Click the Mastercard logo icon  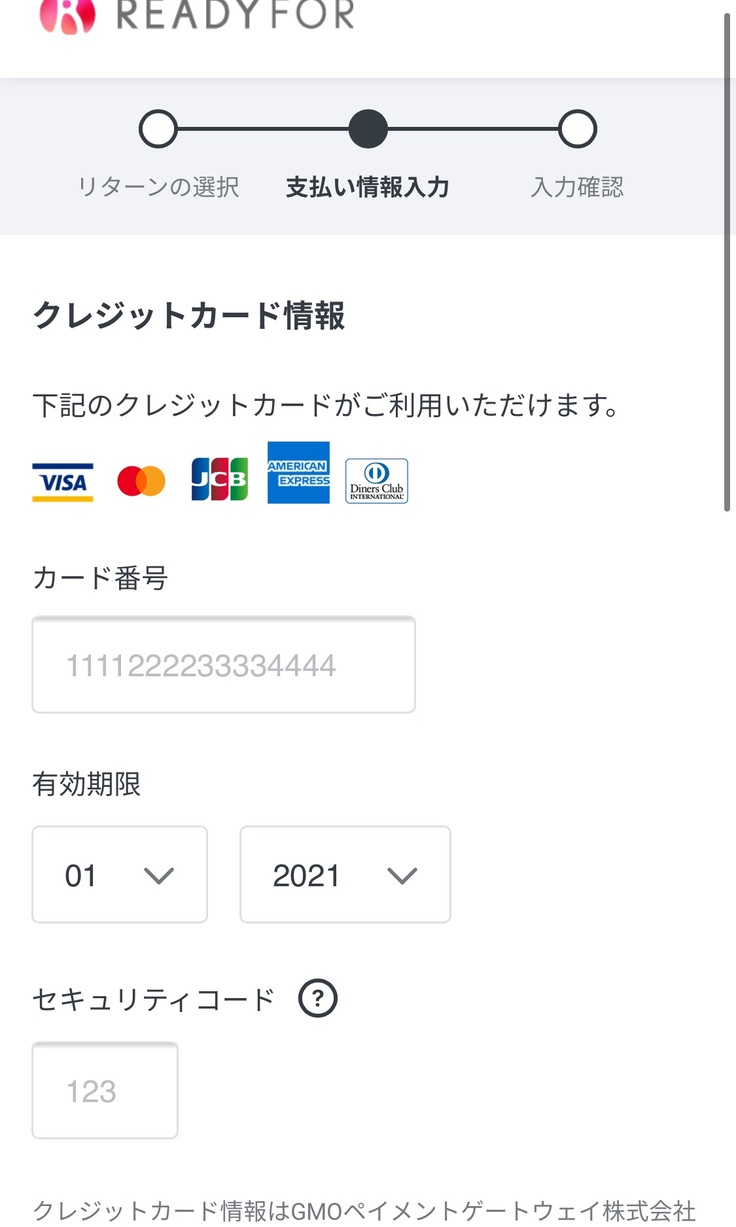(141, 481)
